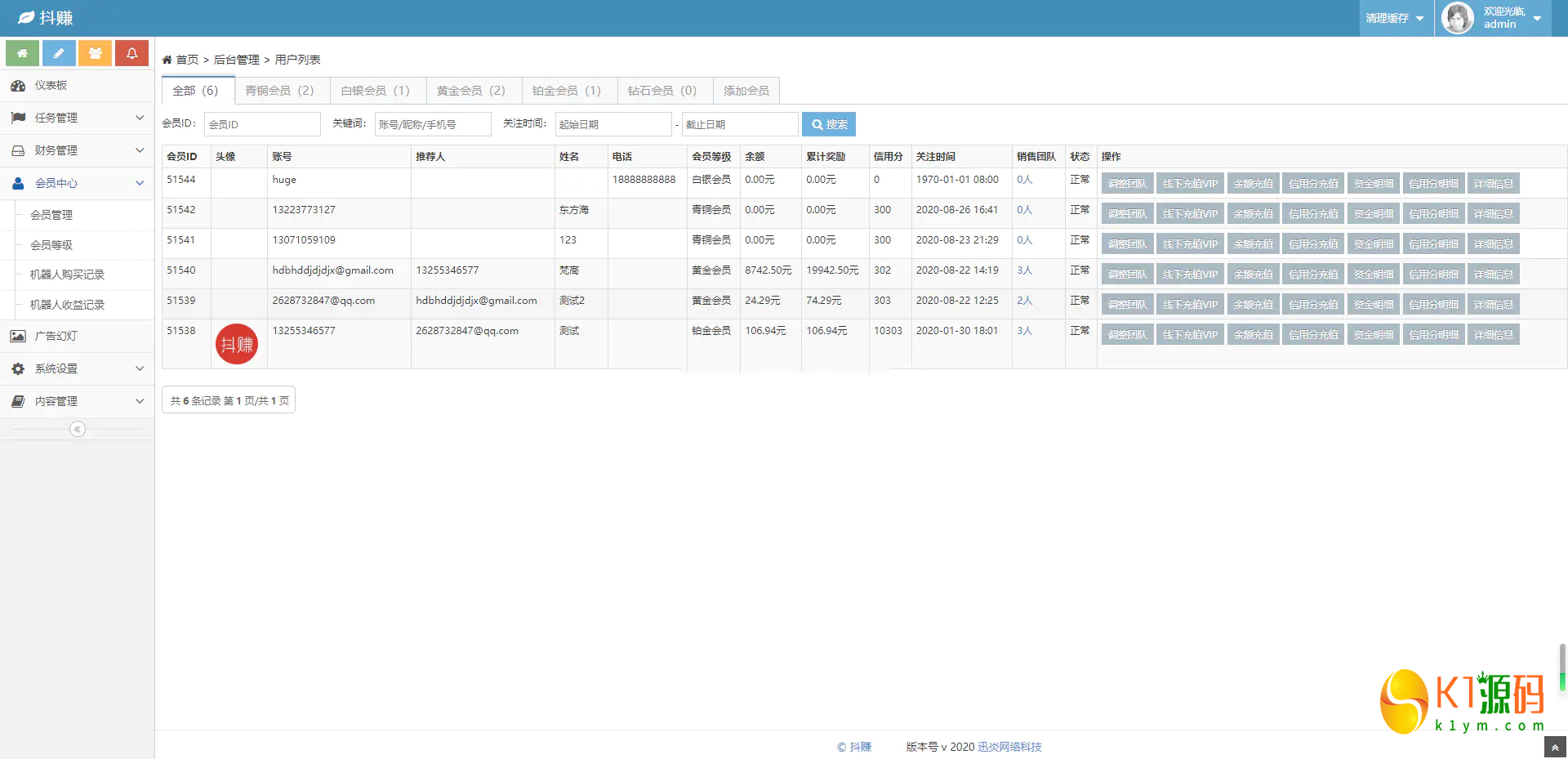Open the 仪表板 dashboard sidebar item
Image resolution: width=1568 pixels, height=759 pixels.
tap(51, 86)
